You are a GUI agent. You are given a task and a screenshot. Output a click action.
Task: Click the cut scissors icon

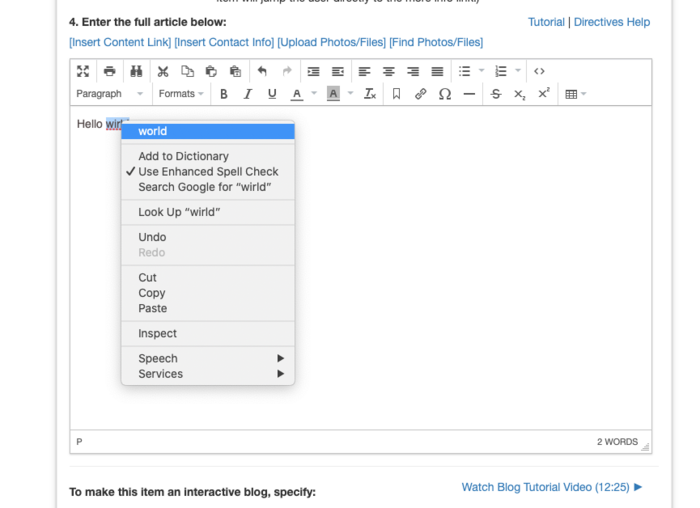[x=163, y=71]
